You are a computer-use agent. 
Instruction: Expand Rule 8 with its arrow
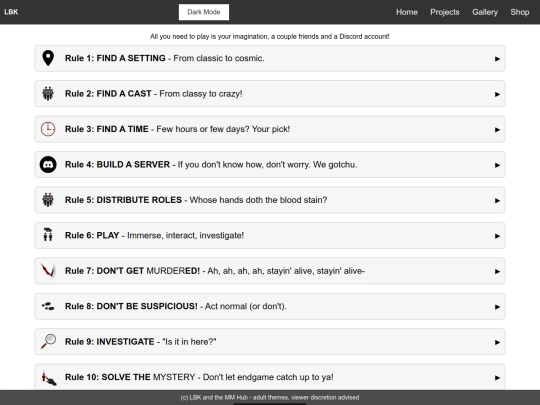(x=497, y=307)
